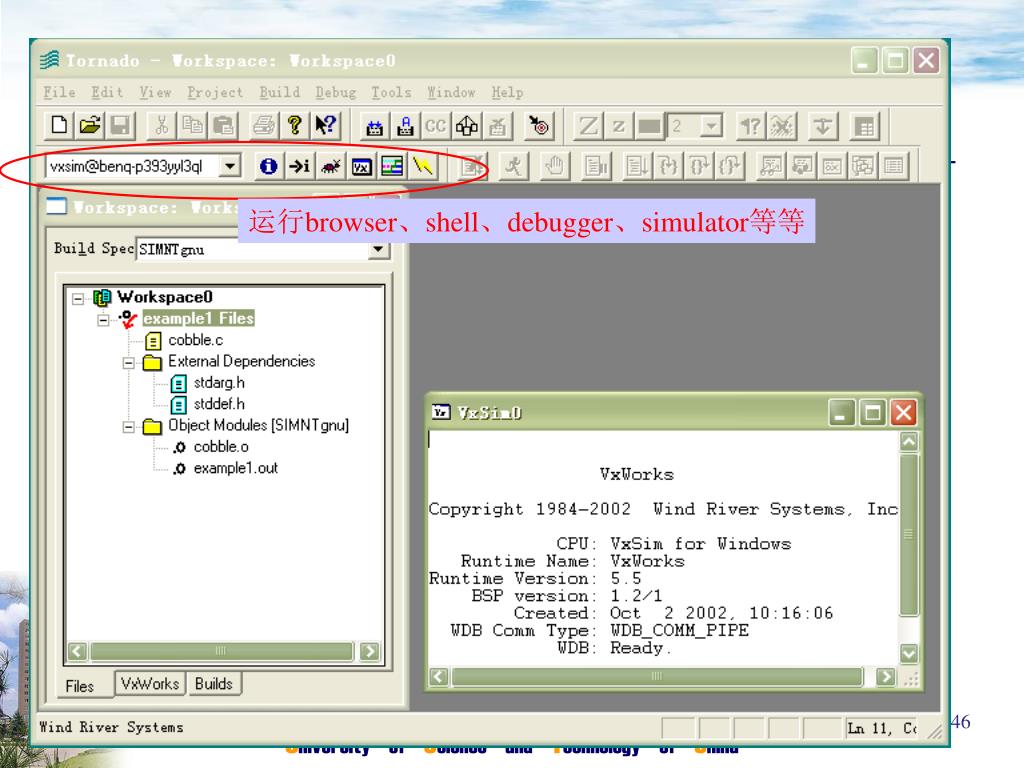Click the update dependencies boxes icon
The height and width of the screenshot is (768, 1024).
(x=466, y=126)
